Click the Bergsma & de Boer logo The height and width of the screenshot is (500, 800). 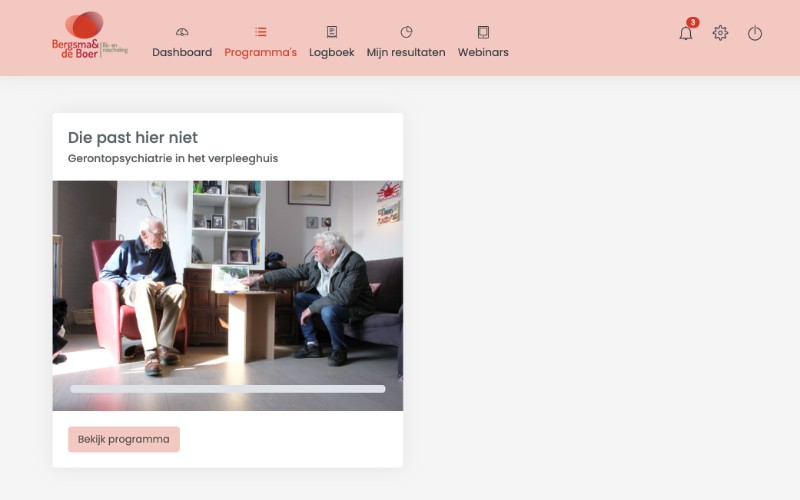(x=90, y=35)
